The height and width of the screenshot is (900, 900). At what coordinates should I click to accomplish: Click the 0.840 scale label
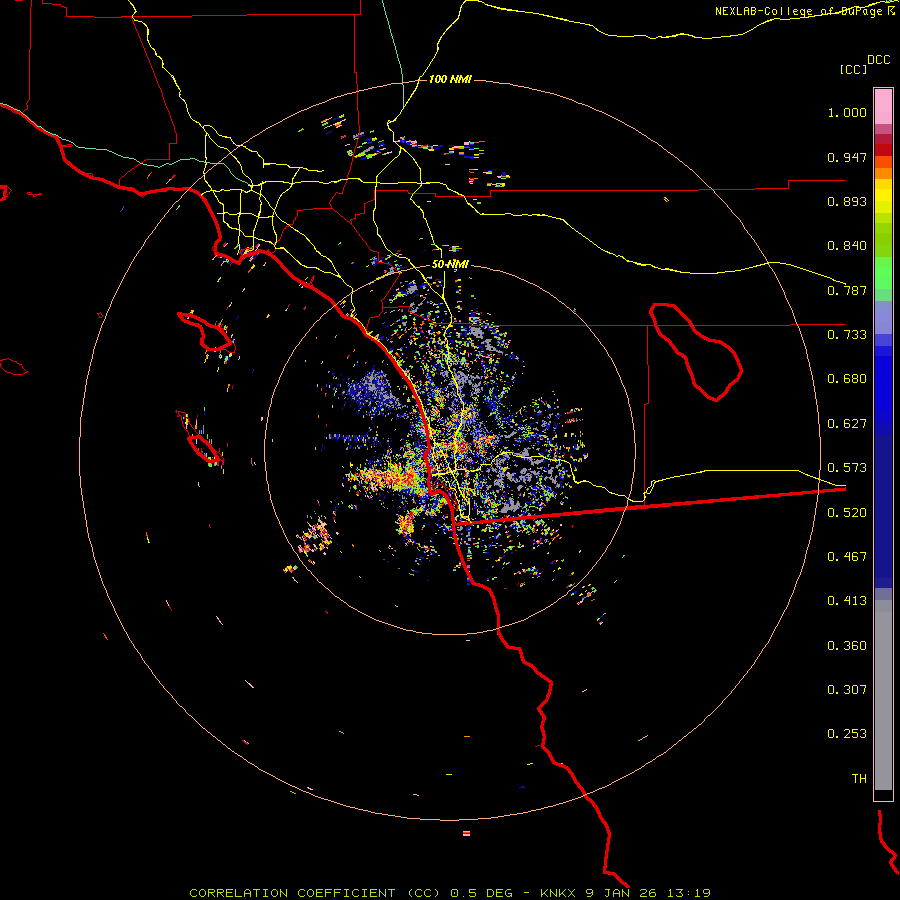pyautogui.click(x=847, y=246)
